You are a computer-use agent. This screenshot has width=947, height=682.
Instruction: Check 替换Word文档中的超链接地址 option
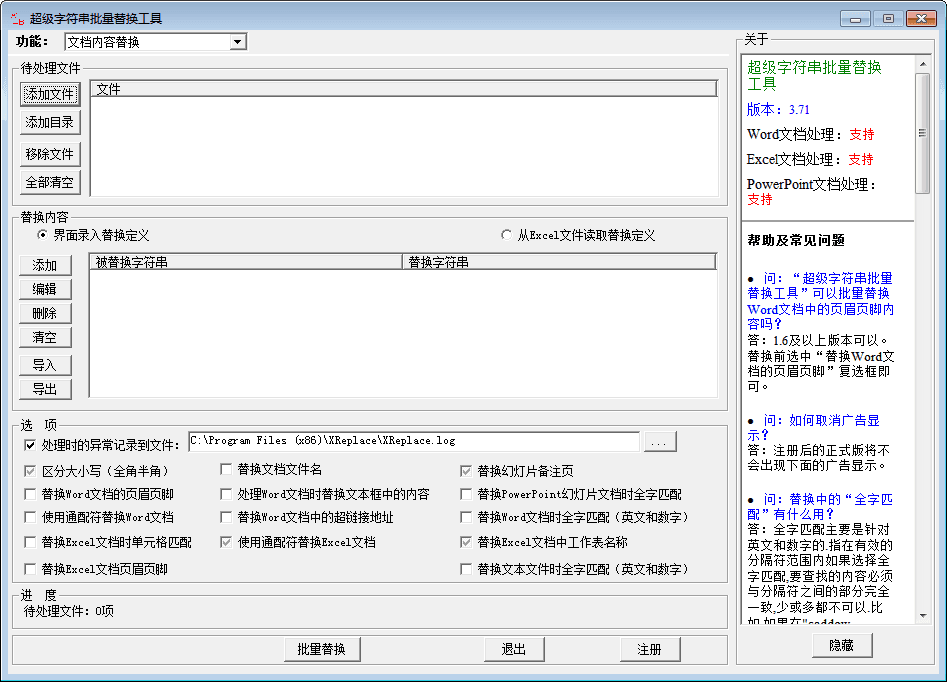(227, 518)
